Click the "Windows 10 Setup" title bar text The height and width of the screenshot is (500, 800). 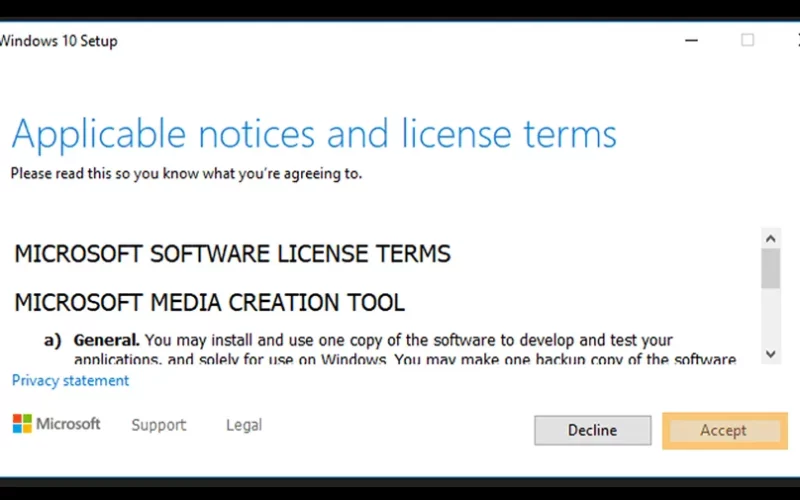[58, 41]
